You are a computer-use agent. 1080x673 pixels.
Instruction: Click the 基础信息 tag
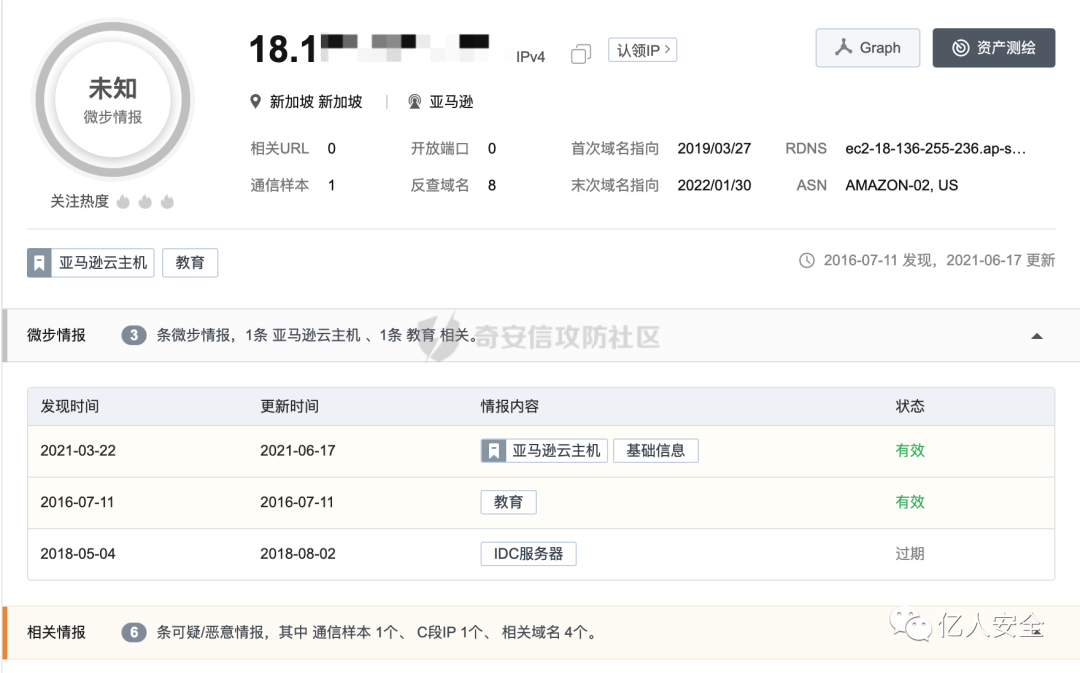(x=656, y=451)
